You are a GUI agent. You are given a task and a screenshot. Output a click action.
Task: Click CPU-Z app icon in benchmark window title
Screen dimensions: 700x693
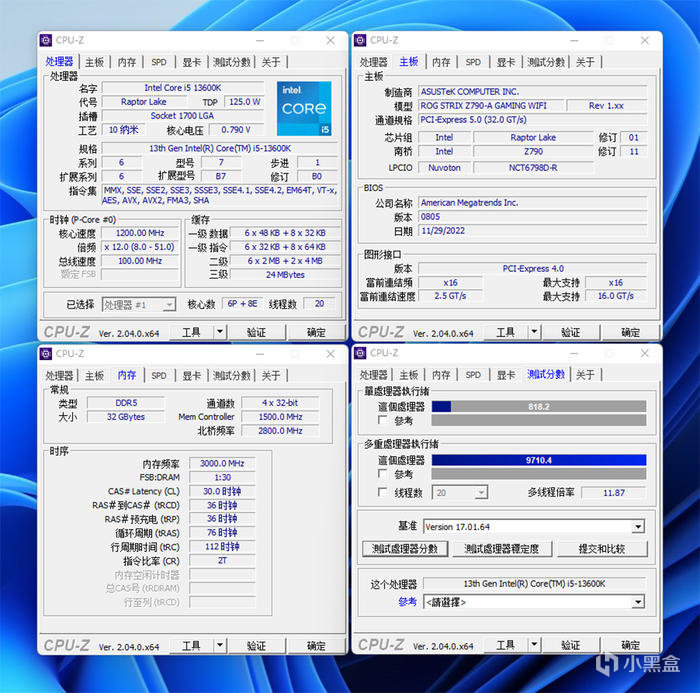tap(360, 353)
